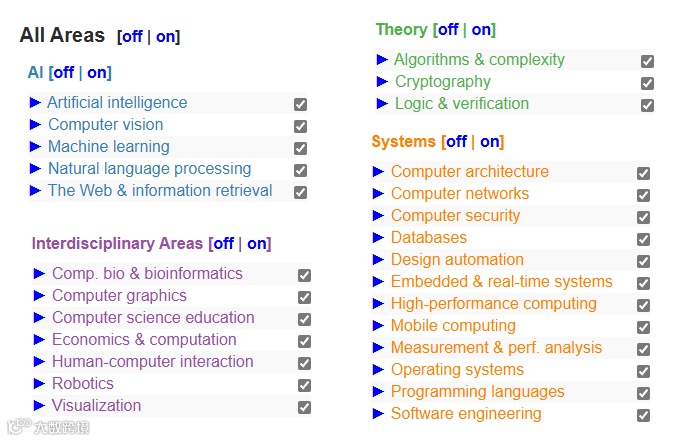The image size is (678, 441).
Task: Click off link next to Theory
Action: click(x=448, y=30)
